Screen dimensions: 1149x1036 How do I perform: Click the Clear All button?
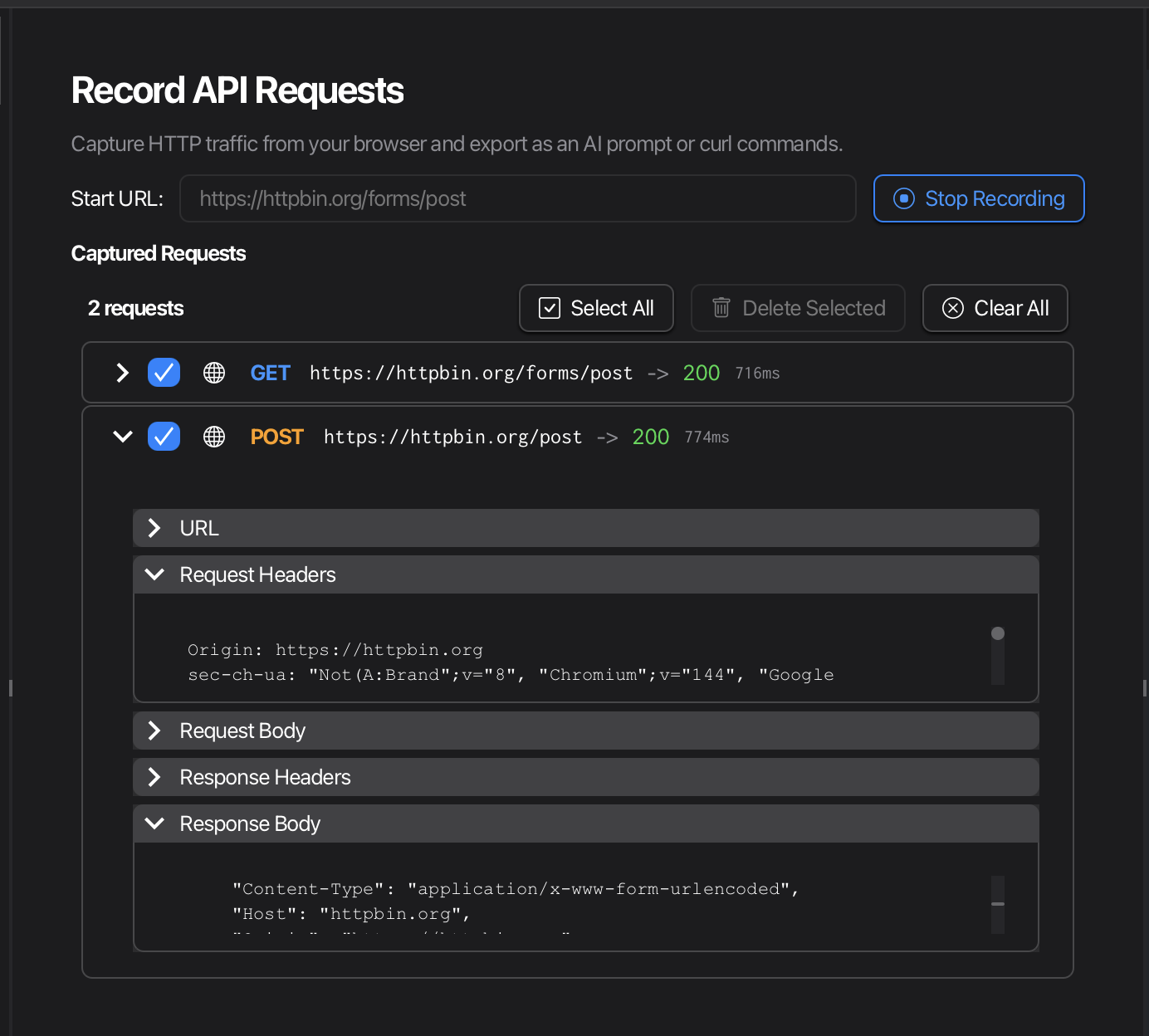995,308
